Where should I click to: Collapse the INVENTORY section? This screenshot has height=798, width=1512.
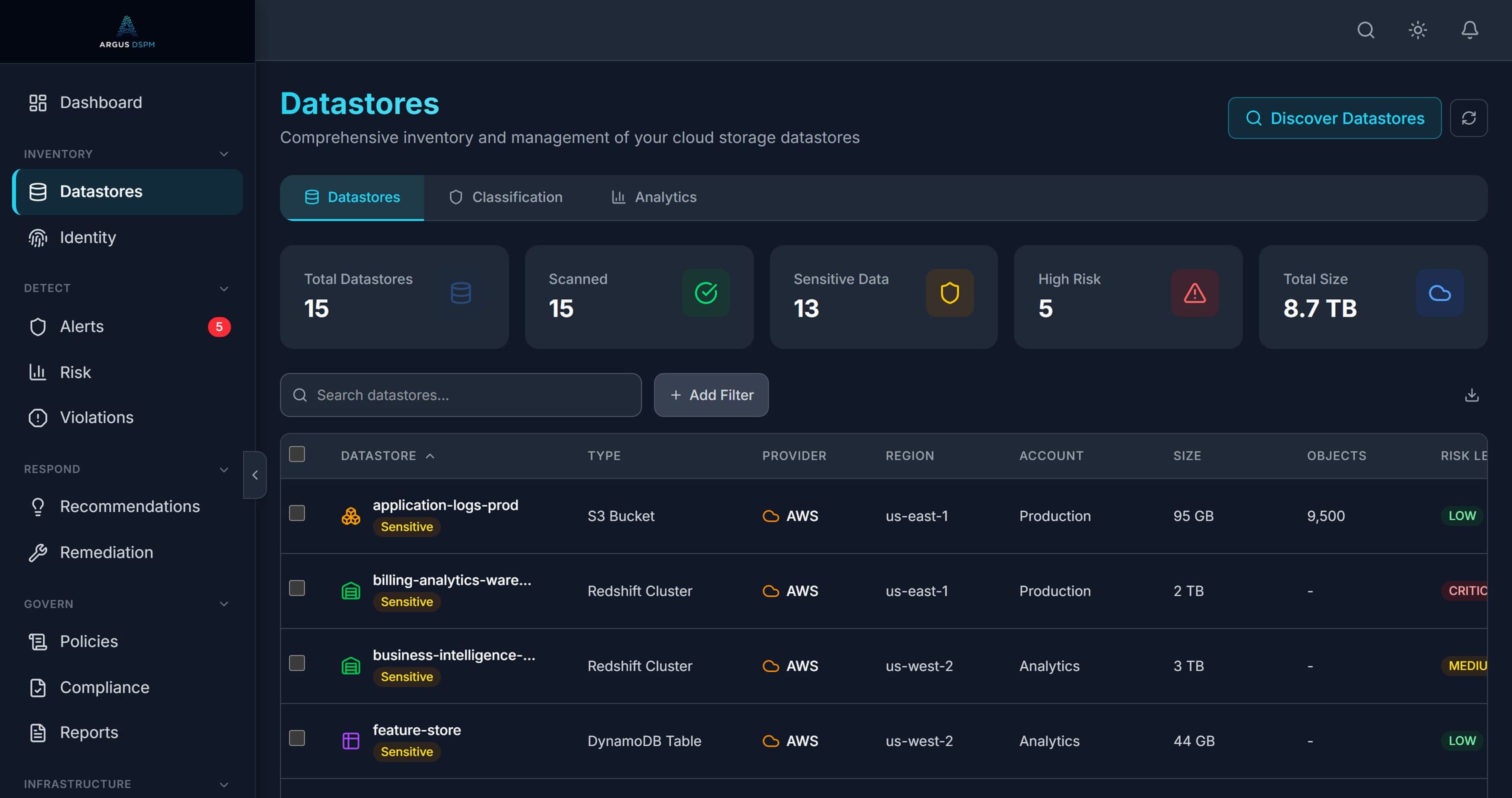(x=224, y=154)
